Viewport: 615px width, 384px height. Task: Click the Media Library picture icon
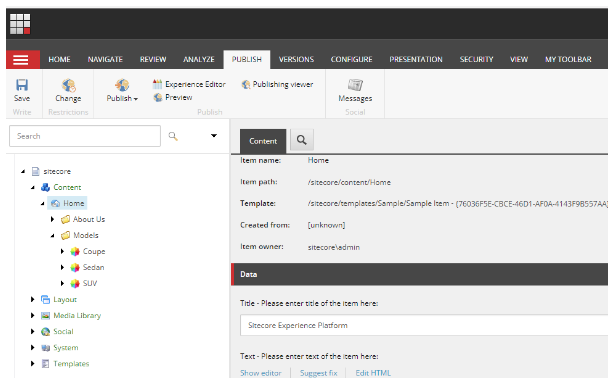45,315
